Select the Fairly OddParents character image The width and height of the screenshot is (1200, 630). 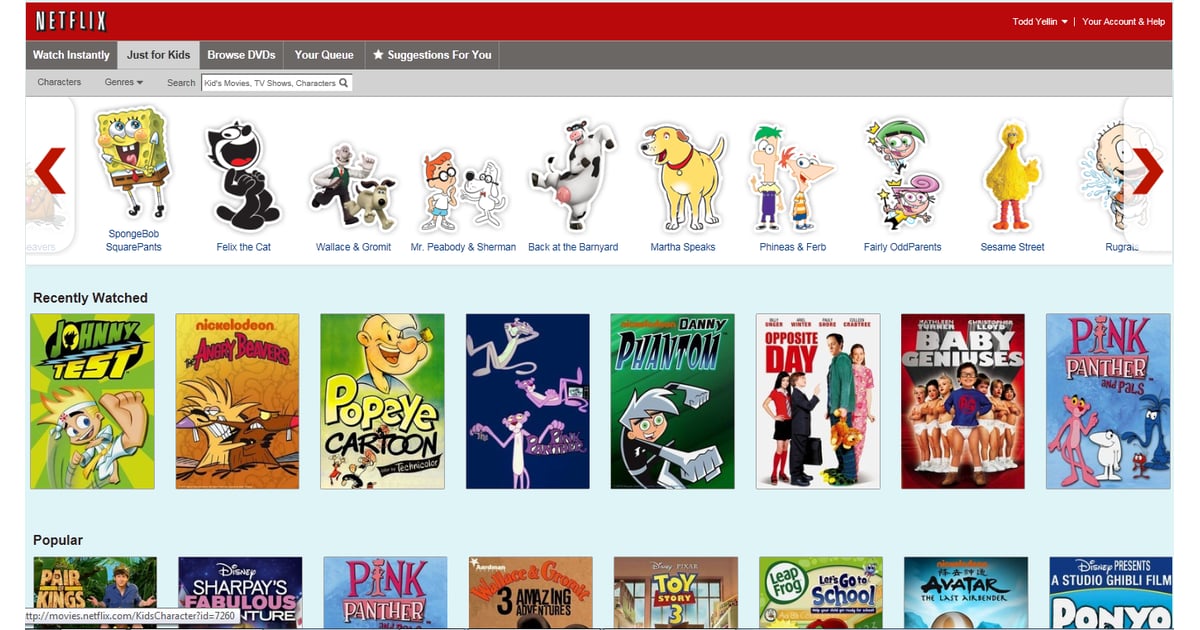click(902, 173)
